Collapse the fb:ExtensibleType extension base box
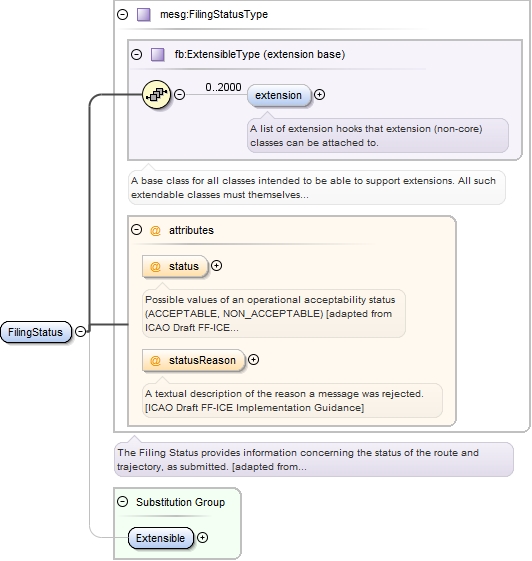 136,54
